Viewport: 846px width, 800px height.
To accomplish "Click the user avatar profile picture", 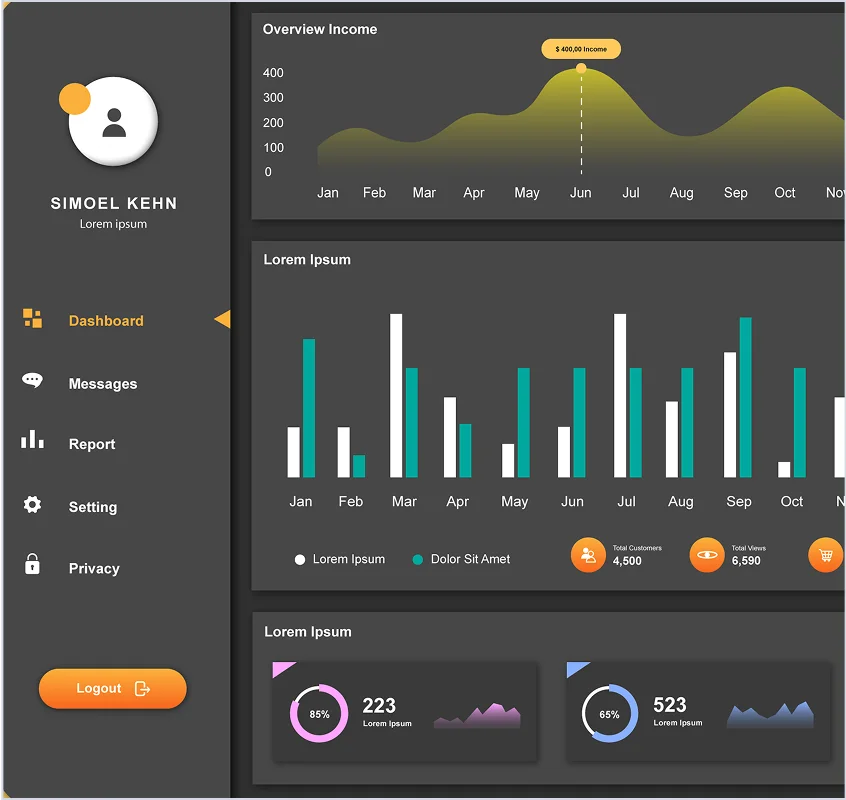I will [x=113, y=121].
